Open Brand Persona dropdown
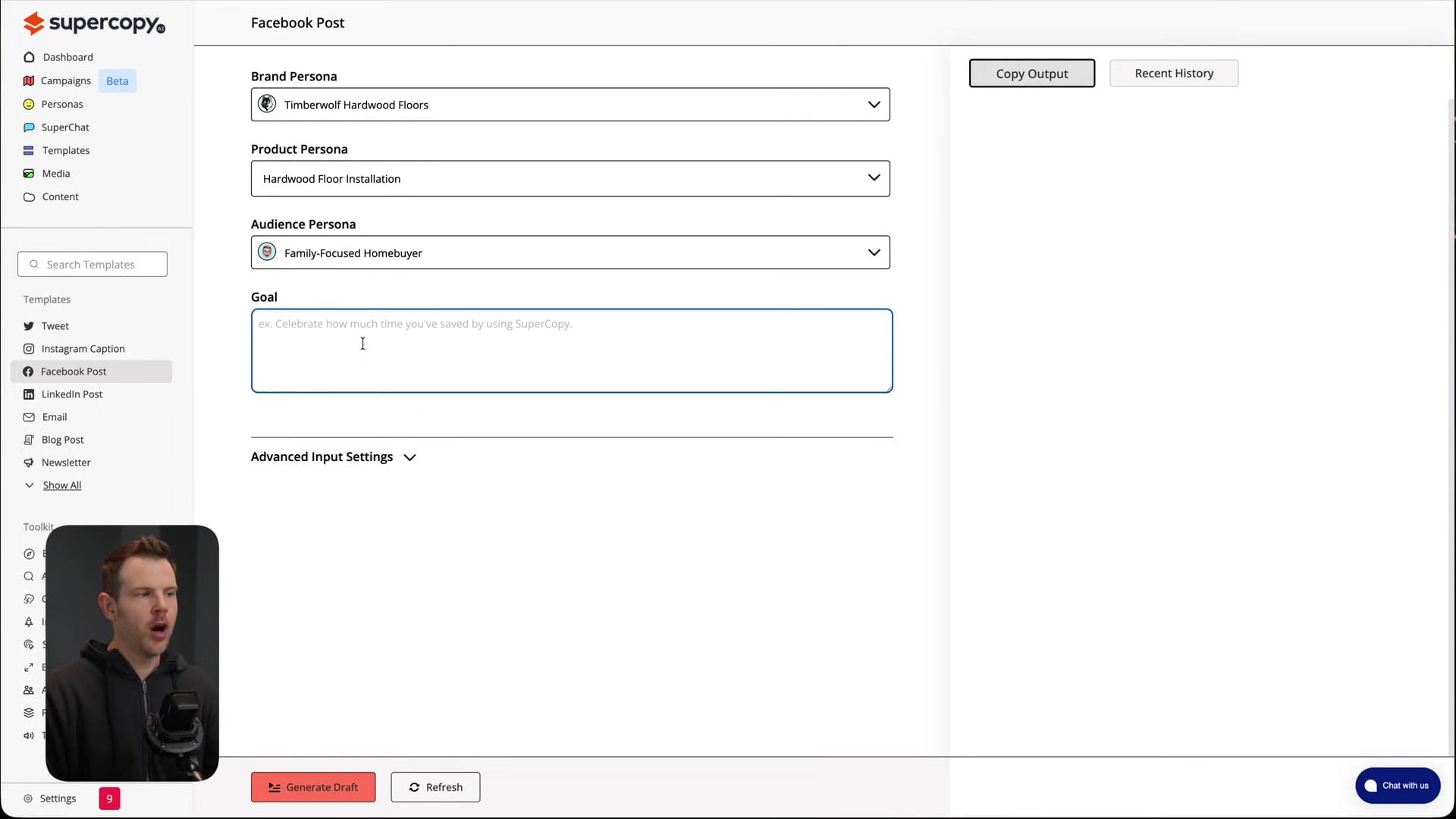 570,105
